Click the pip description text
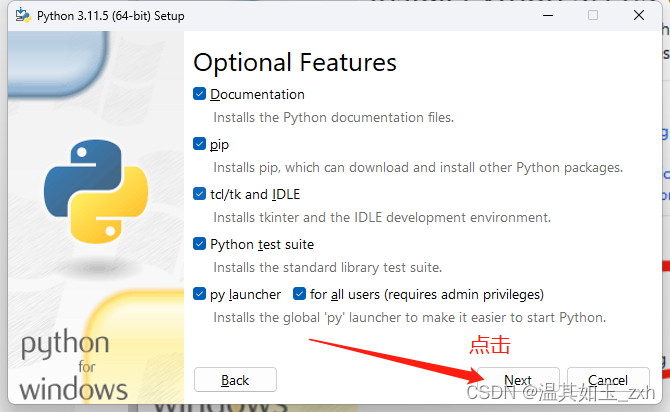 (418, 167)
